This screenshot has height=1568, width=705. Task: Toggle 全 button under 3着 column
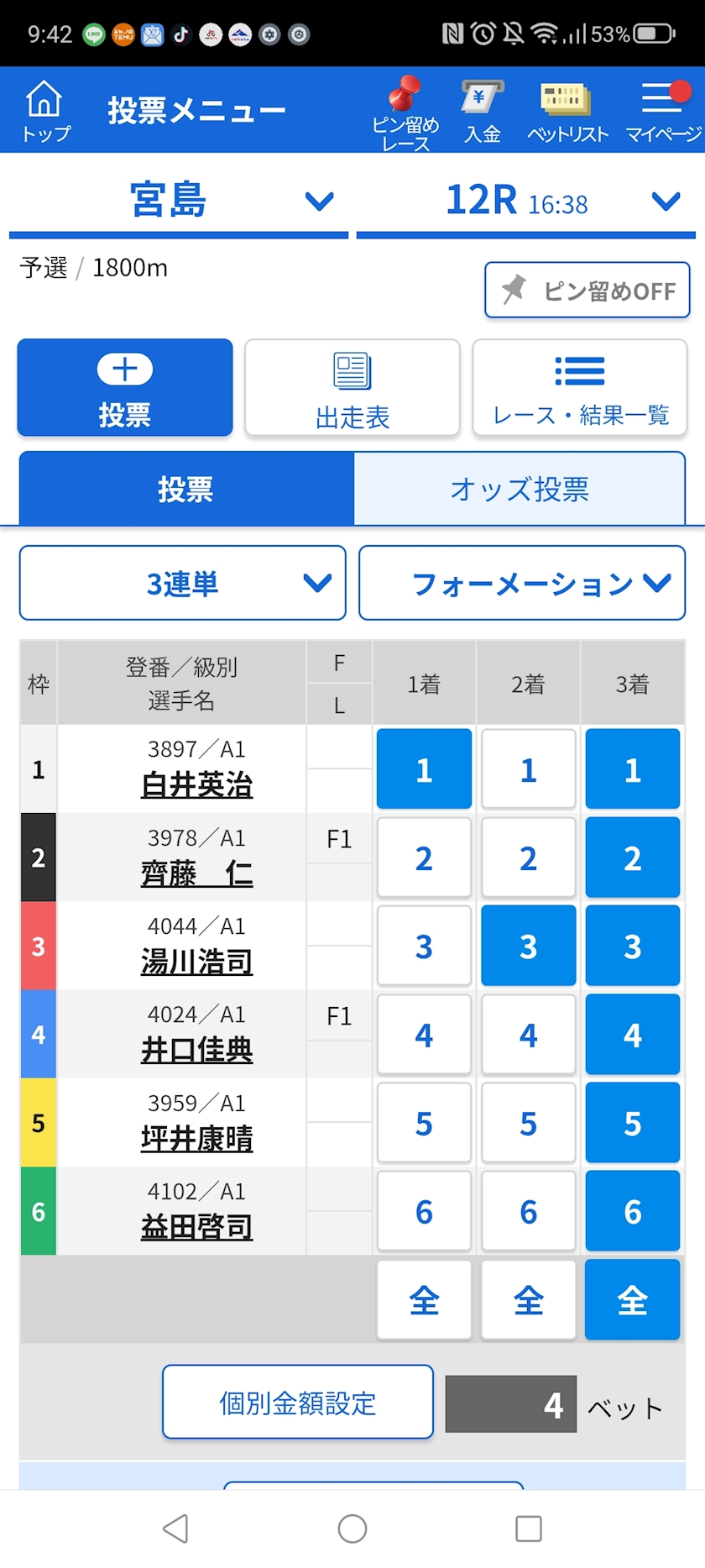pyautogui.click(x=632, y=1300)
